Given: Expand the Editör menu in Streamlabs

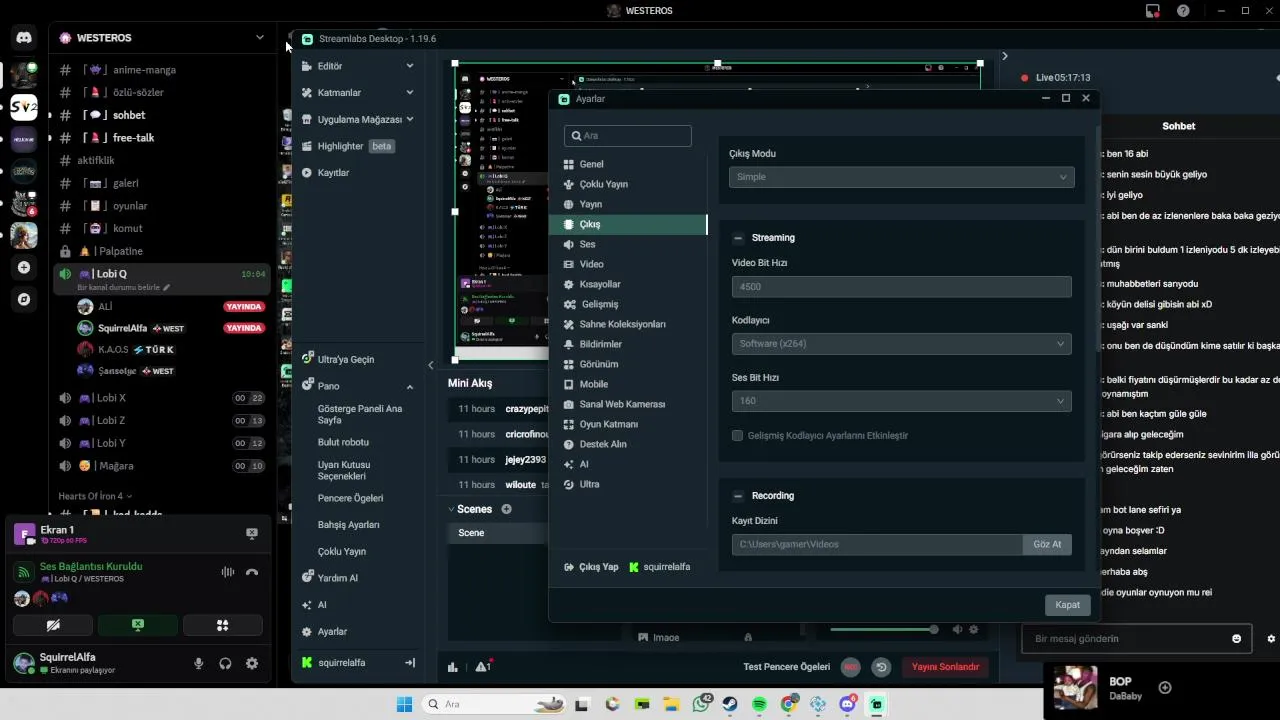Looking at the screenshot, I should [358, 66].
